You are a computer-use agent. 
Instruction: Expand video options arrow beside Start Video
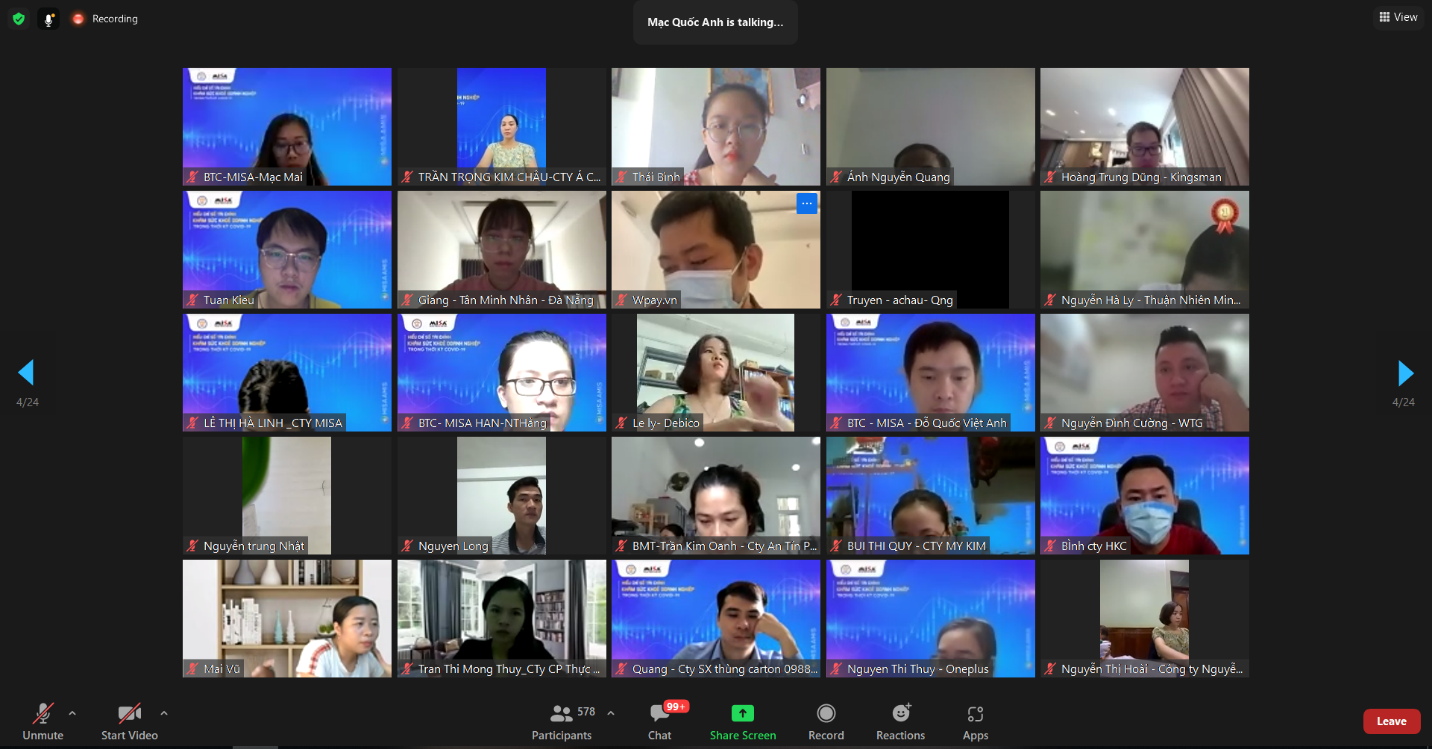[x=164, y=713]
